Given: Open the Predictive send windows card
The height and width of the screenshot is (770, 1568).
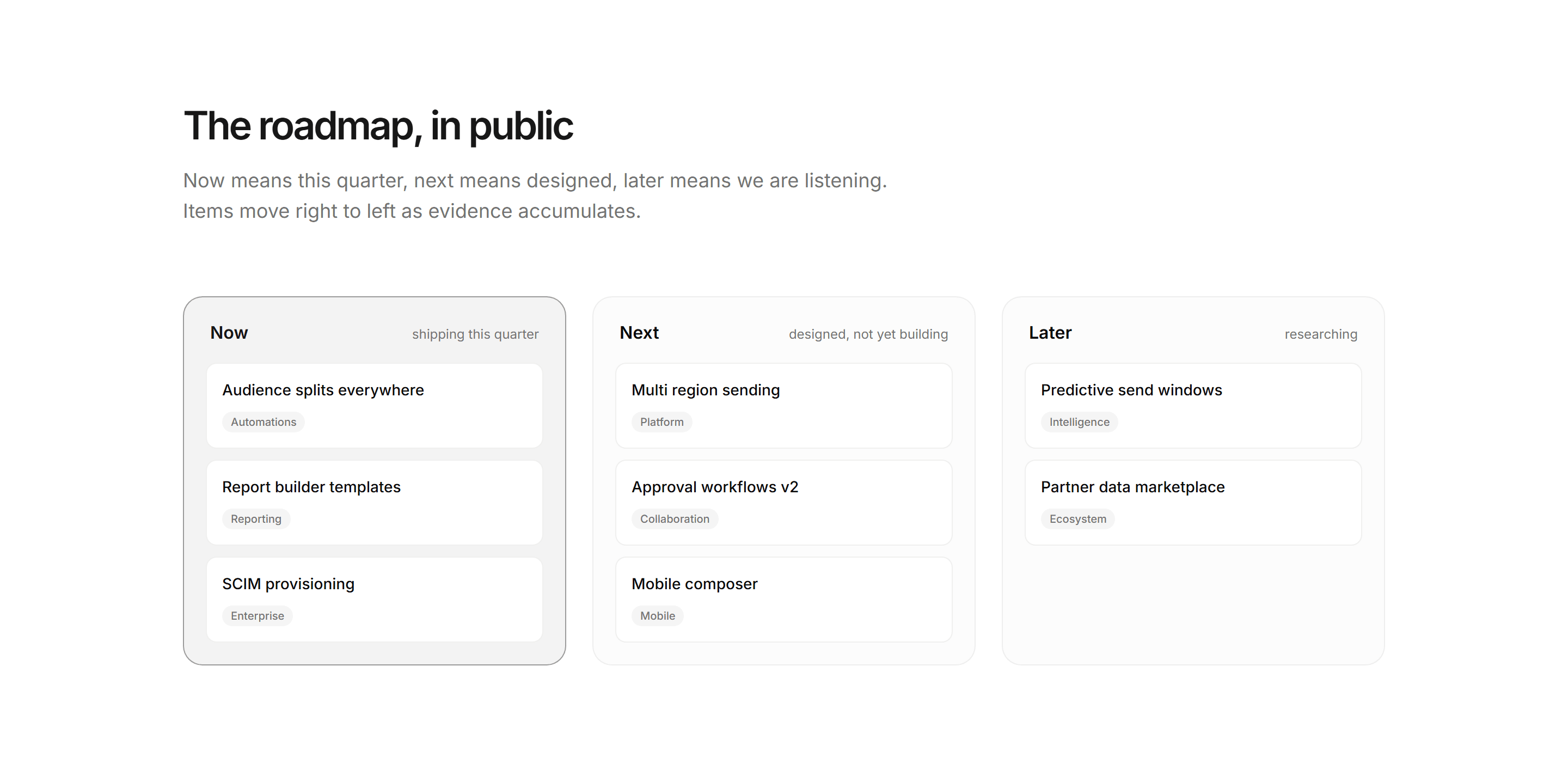Looking at the screenshot, I should click(x=1193, y=405).
